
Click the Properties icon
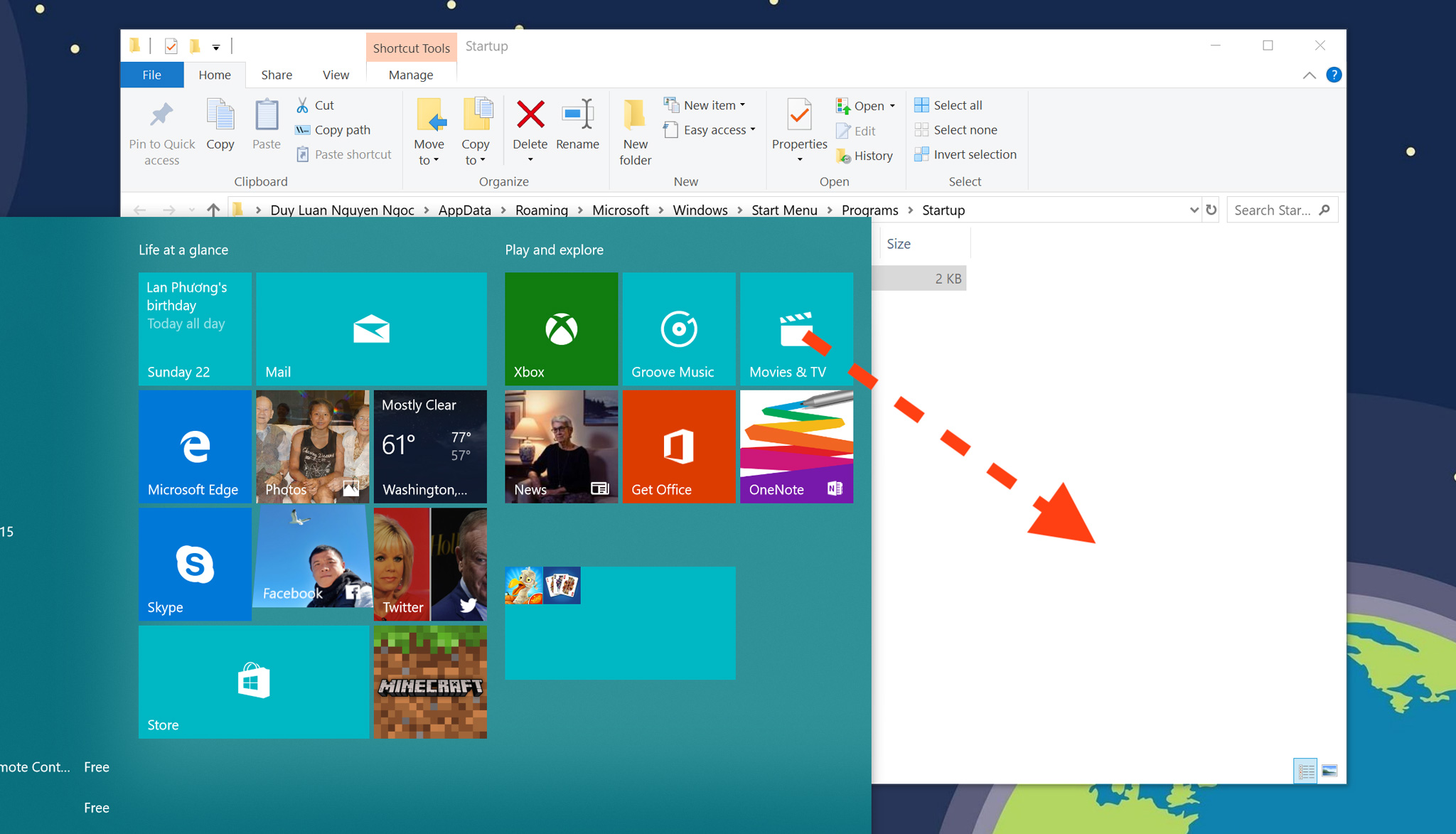tap(799, 114)
